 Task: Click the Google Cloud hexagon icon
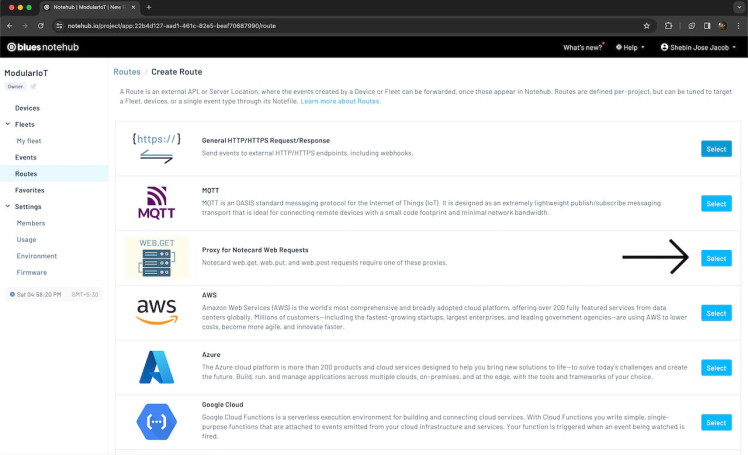pyautogui.click(x=156, y=422)
